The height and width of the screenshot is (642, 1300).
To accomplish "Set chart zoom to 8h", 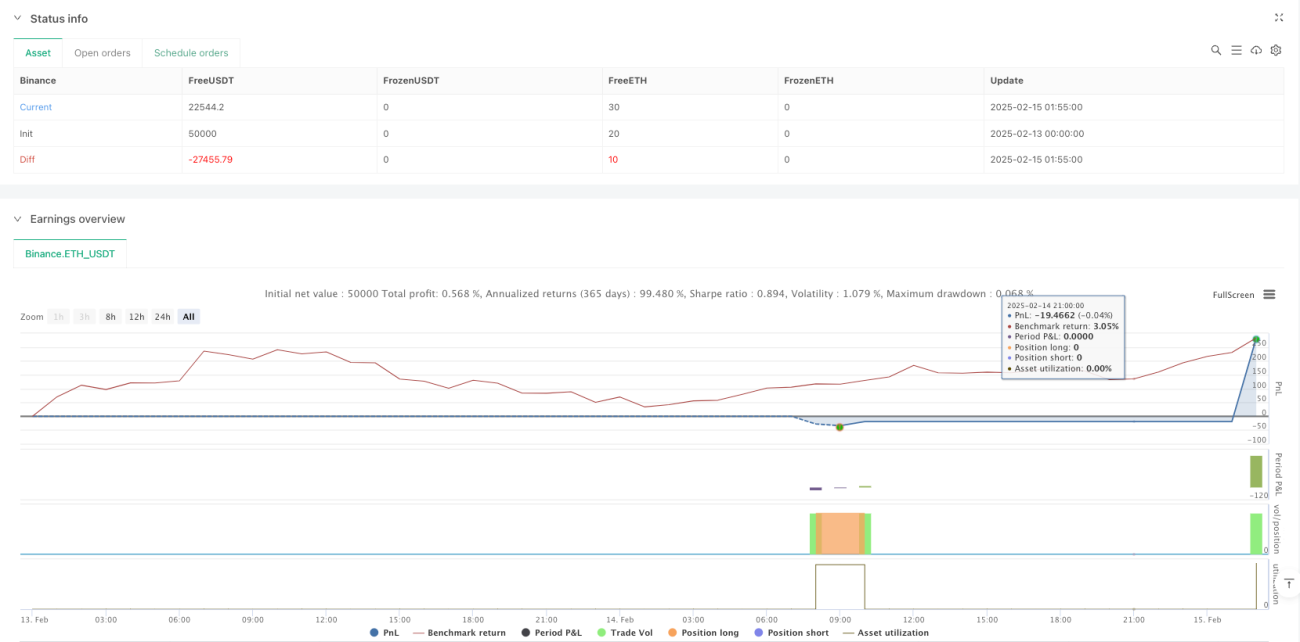I will pos(111,317).
